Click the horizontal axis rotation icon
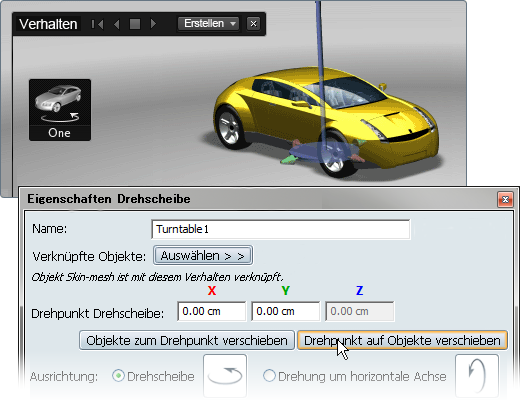 tap(477, 375)
